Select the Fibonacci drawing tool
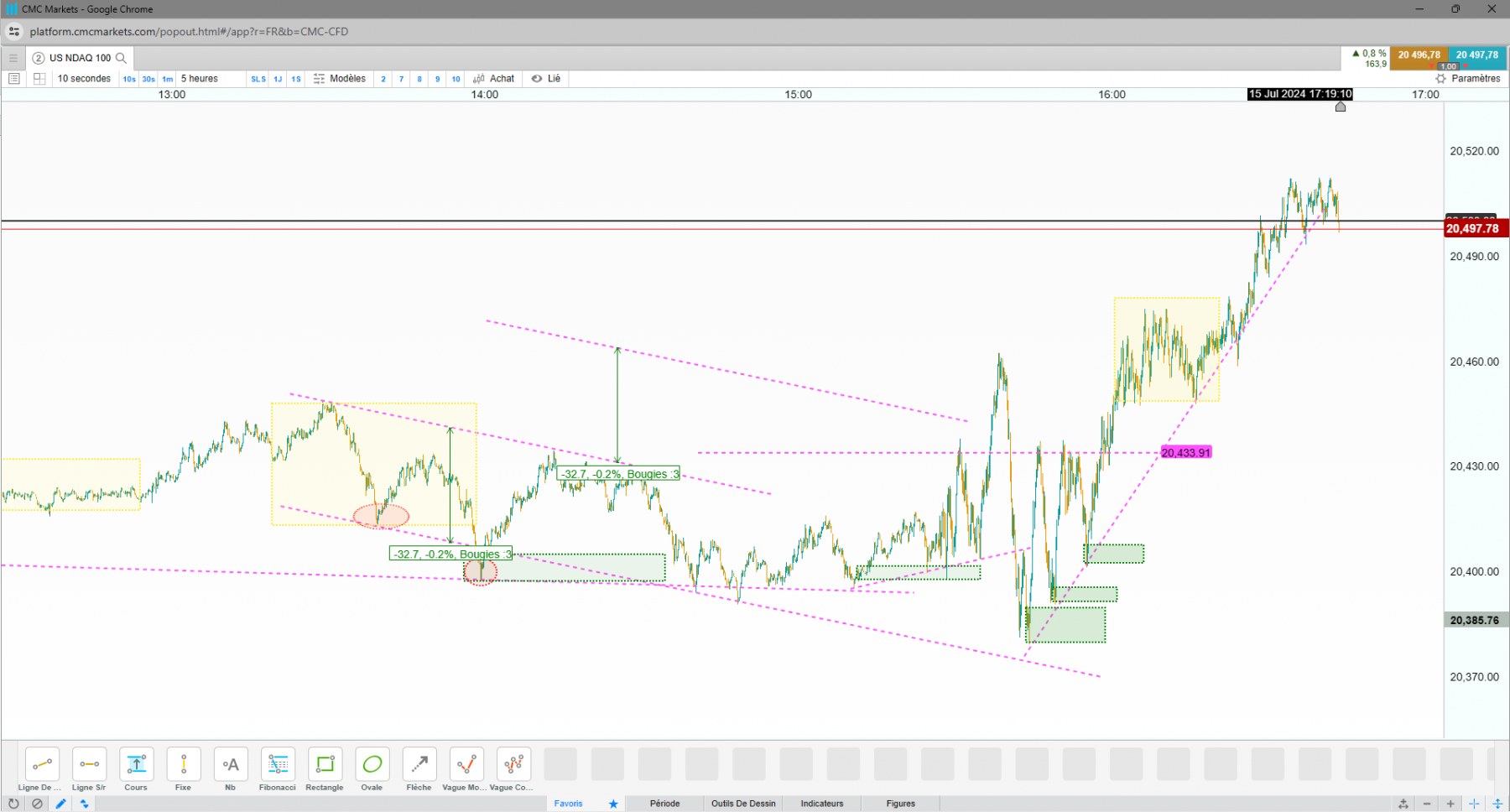 pos(278,769)
